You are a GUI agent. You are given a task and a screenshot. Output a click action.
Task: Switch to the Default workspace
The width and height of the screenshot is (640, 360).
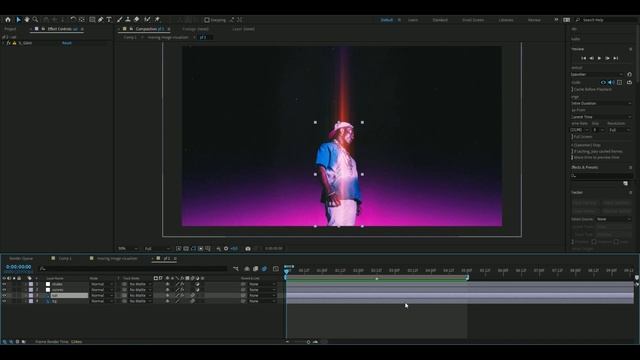point(387,20)
